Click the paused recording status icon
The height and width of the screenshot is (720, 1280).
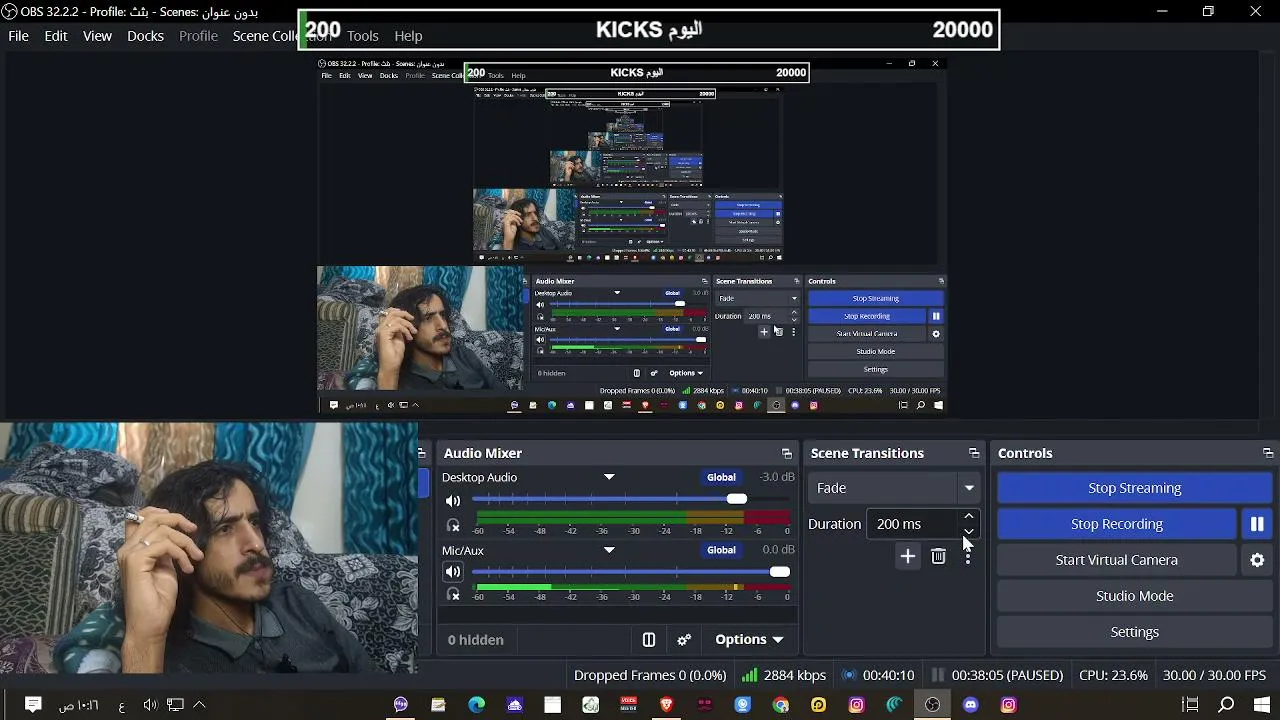(938, 675)
